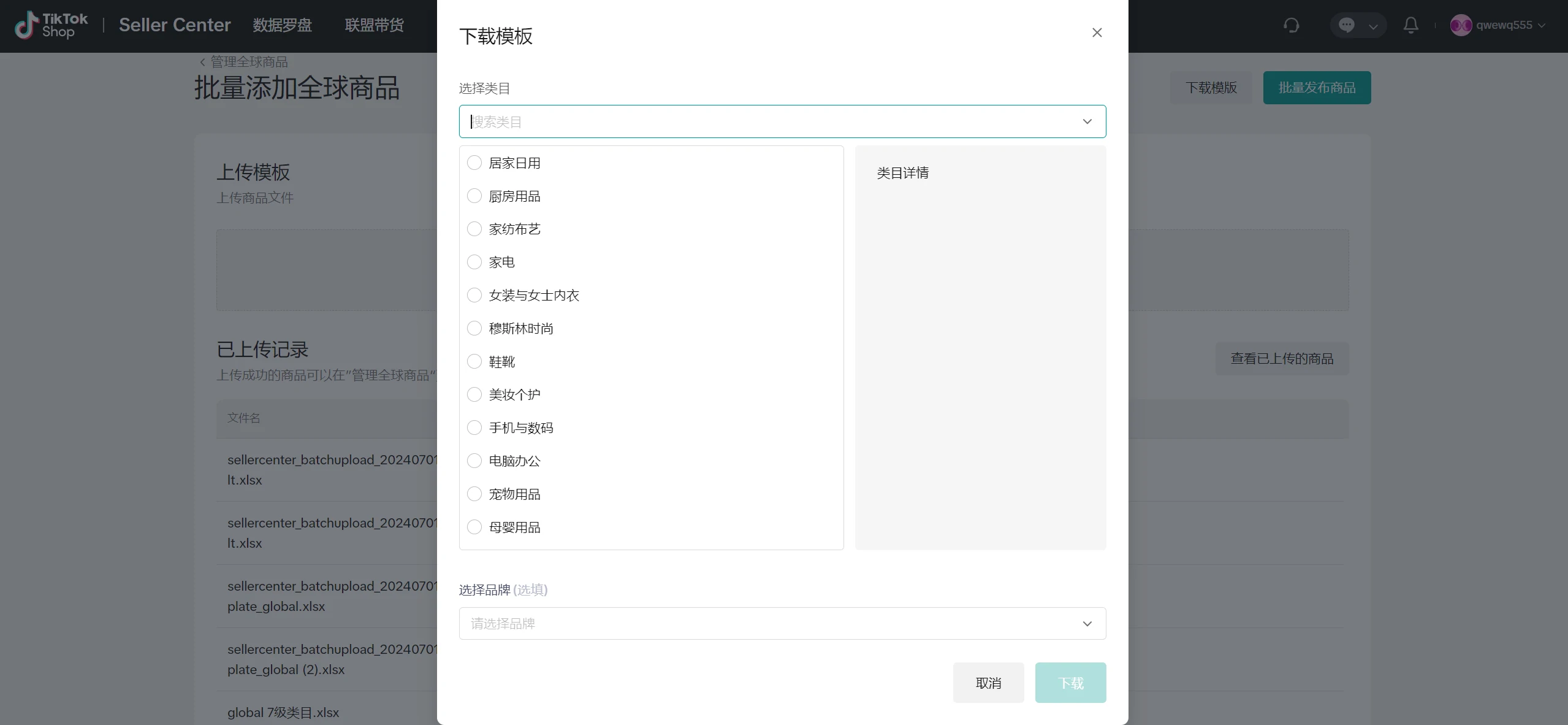This screenshot has height=725, width=1568.
Task: Open the 数据罗盘 menu item
Action: click(282, 25)
